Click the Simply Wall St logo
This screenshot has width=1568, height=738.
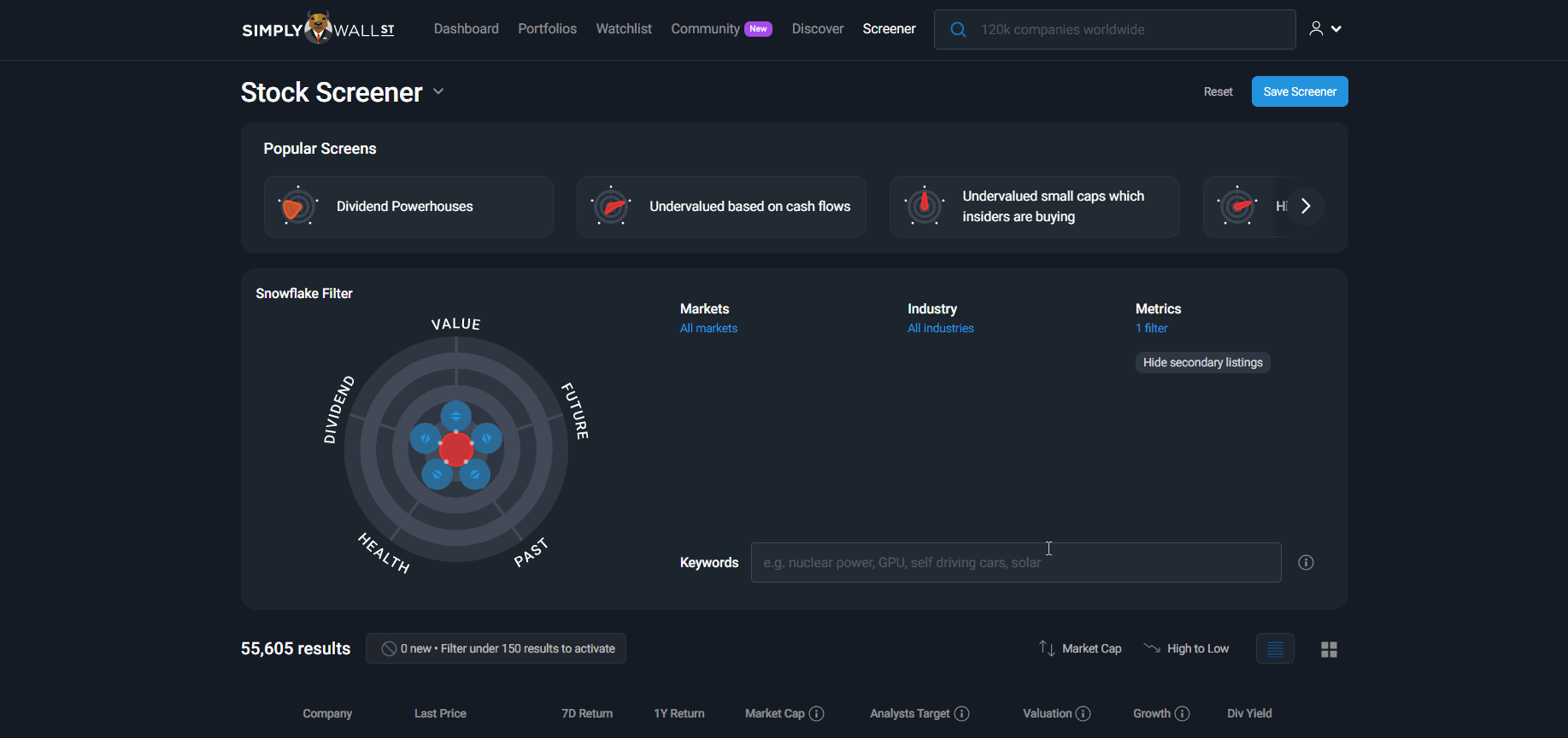click(x=318, y=29)
